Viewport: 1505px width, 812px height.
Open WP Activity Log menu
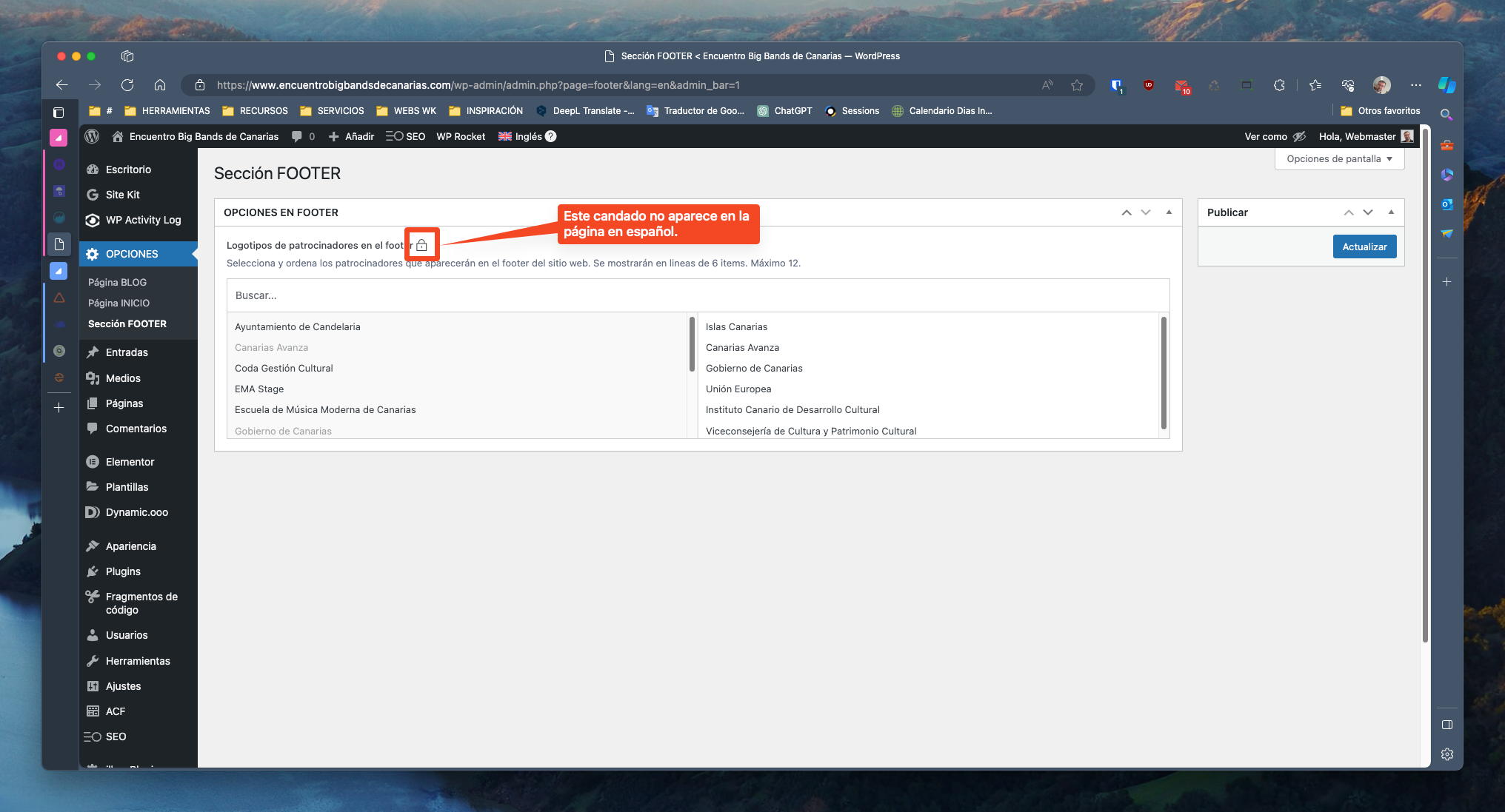pyautogui.click(x=143, y=220)
